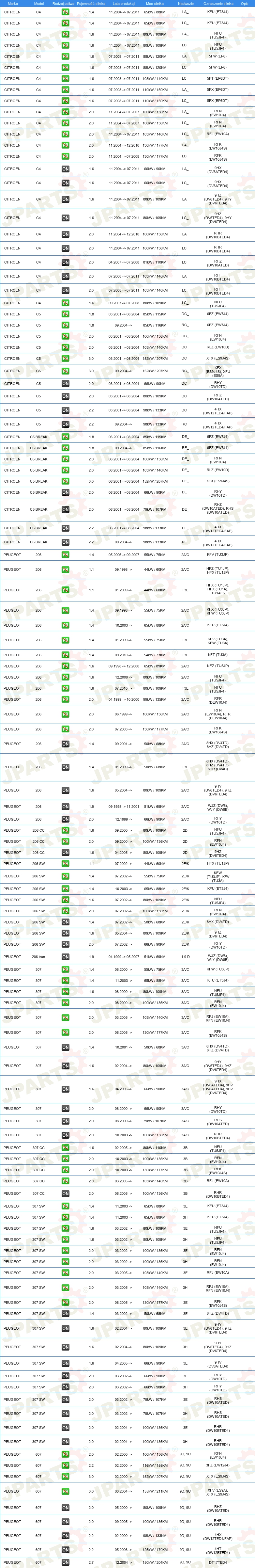This screenshot has height=1568, width=255.
Task: Click petrol icon in Peugeot 206 05.2006-09.2007 row
Action: [65, 555]
